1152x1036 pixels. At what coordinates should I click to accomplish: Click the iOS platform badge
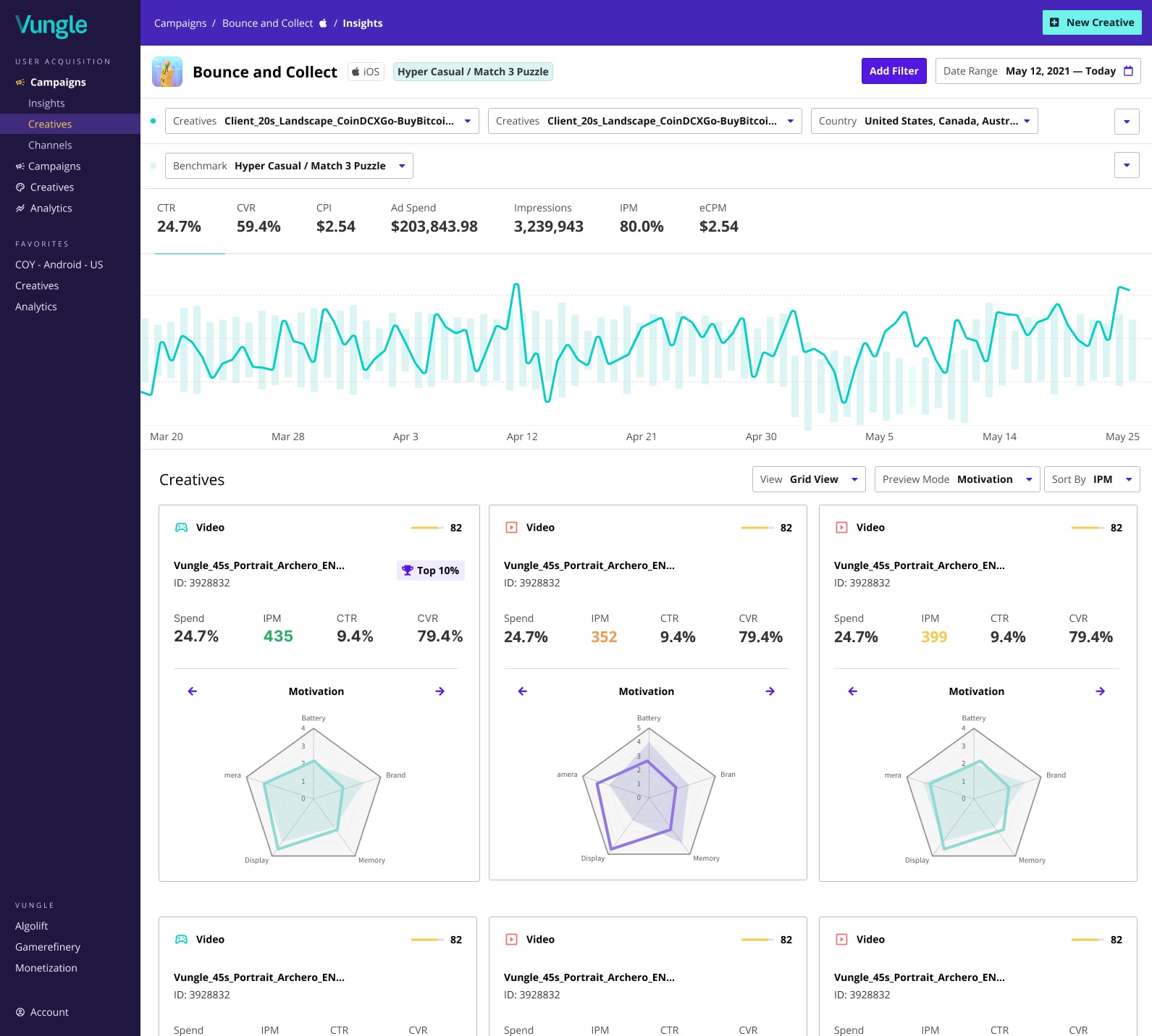366,72
